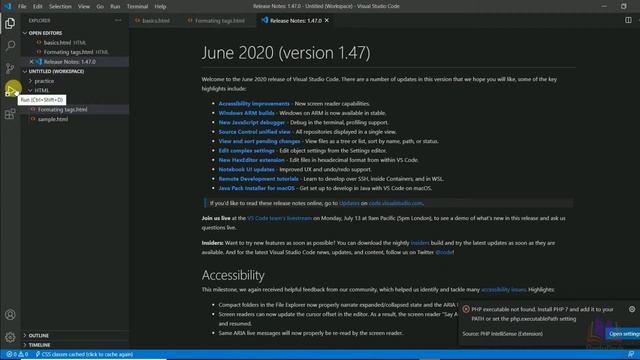Click the code.visualstudio.com link

pyautogui.click(x=396, y=203)
